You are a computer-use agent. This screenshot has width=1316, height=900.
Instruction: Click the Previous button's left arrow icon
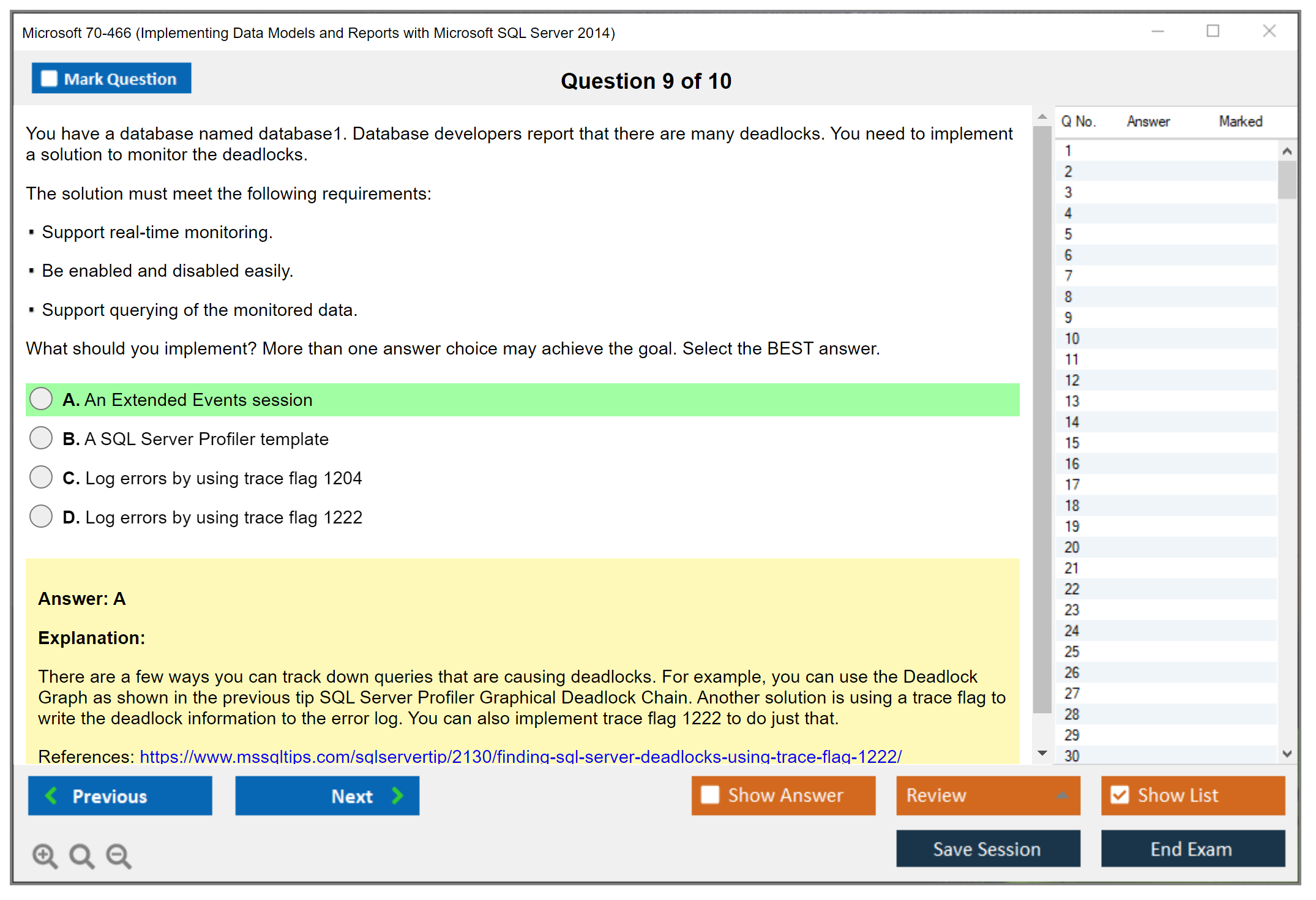pos(52,795)
